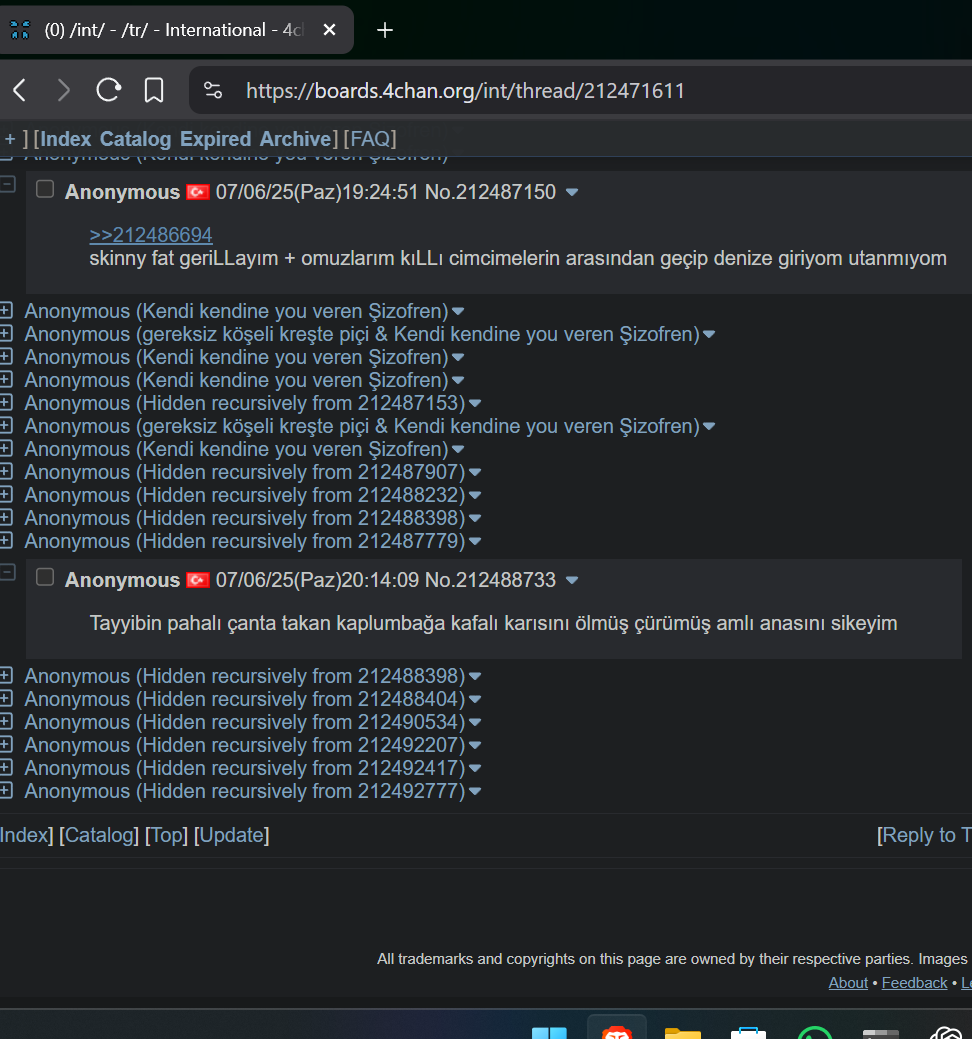
Task: Open a new browser tab
Action: pos(384,30)
